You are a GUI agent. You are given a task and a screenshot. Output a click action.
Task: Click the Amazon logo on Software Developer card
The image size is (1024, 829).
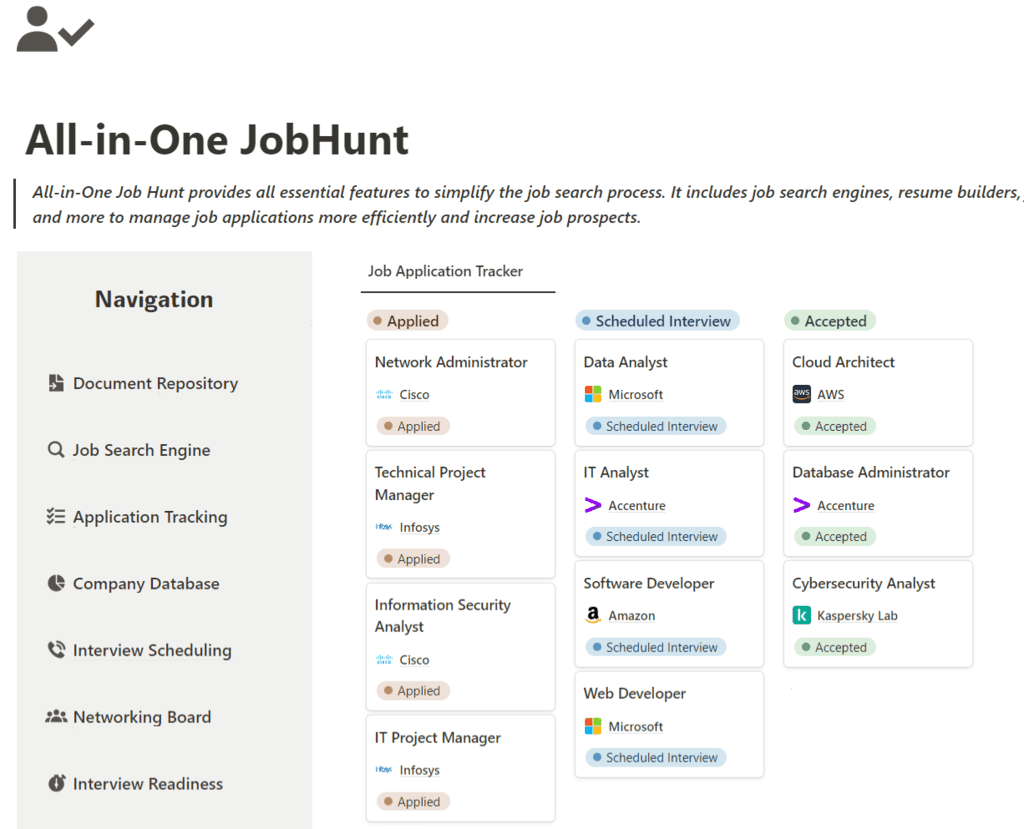[594, 615]
